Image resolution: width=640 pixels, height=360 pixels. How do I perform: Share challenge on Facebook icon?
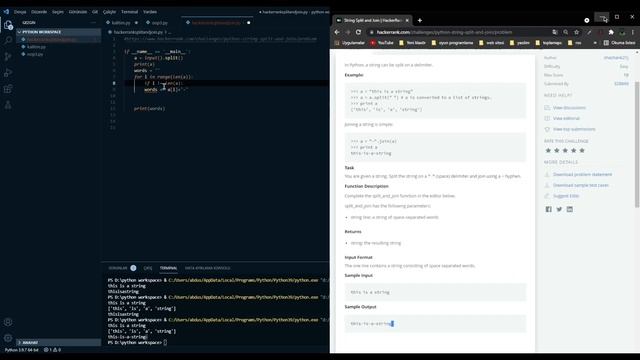pos(548,209)
